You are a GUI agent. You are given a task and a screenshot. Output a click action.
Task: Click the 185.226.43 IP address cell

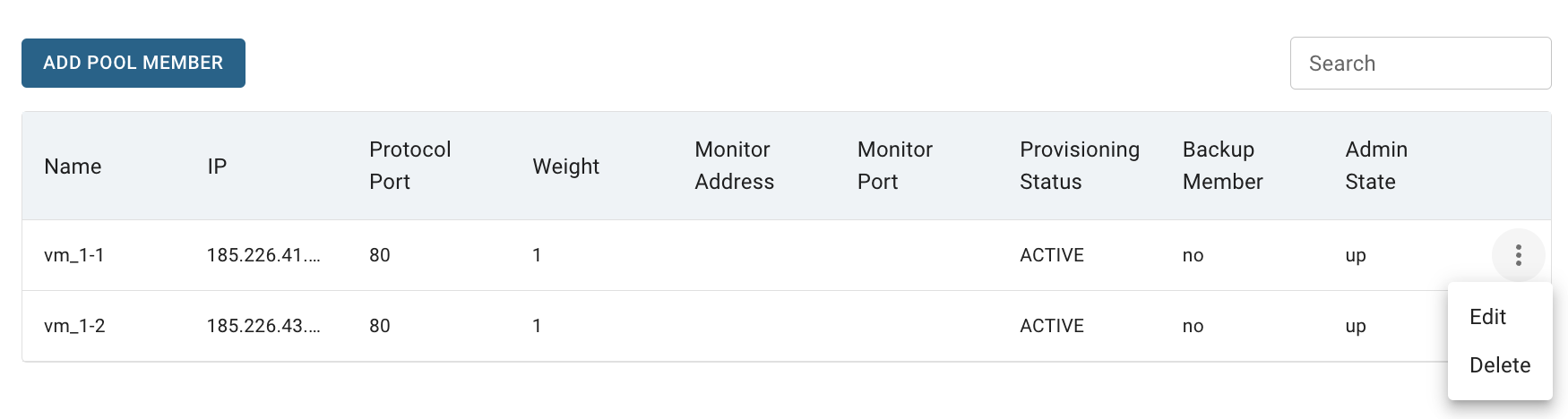(x=263, y=326)
